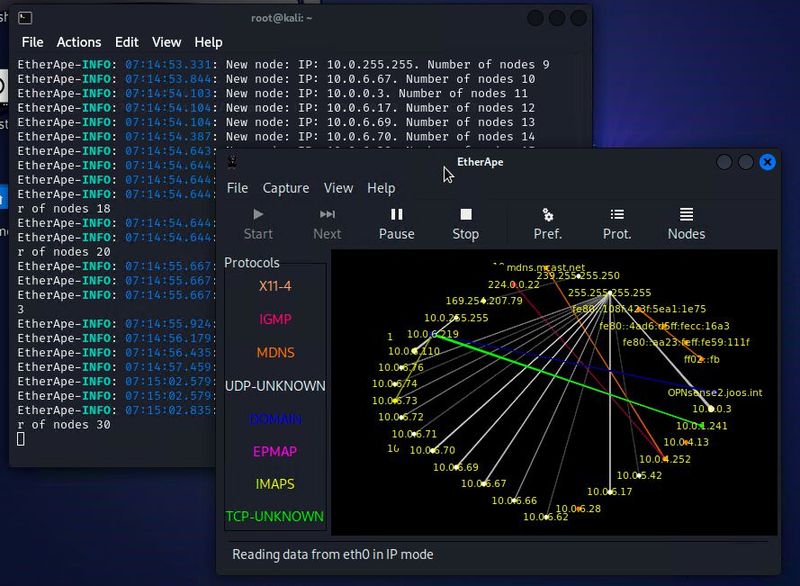Image resolution: width=800 pixels, height=586 pixels.
Task: Click the OPNsense2.joos.int node in the graph
Action: click(718, 394)
